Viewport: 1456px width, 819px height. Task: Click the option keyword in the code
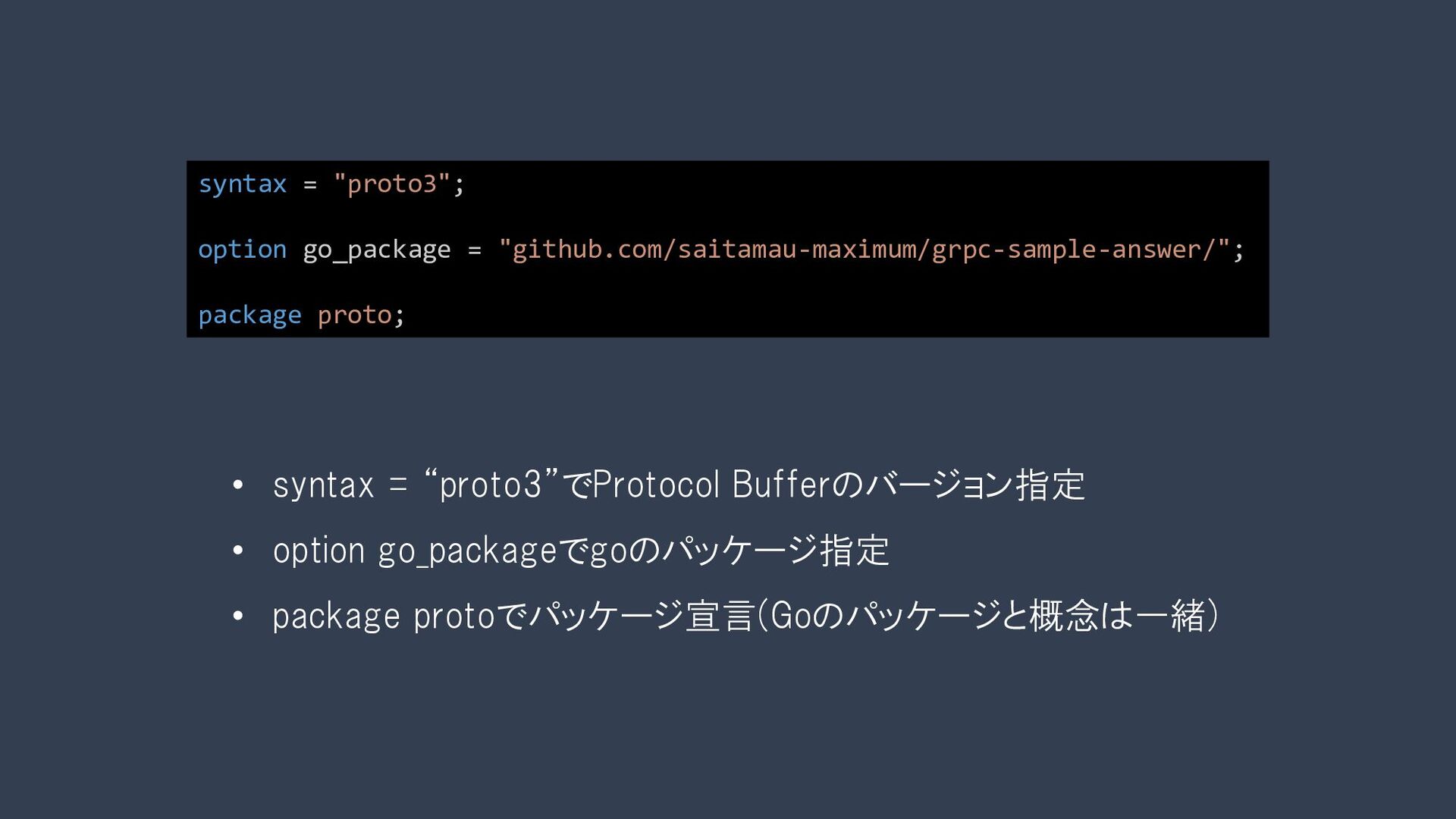click(x=243, y=249)
